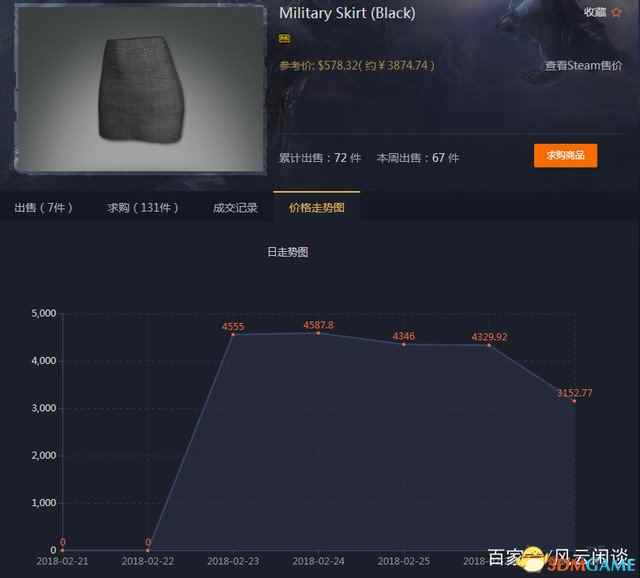Switch to the 求购 (131件) tab
This screenshot has width=640, height=578.
(142, 208)
